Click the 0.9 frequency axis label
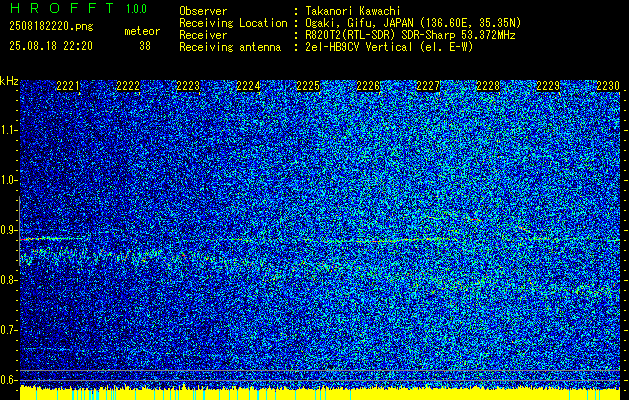The image size is (629, 400). (9, 230)
